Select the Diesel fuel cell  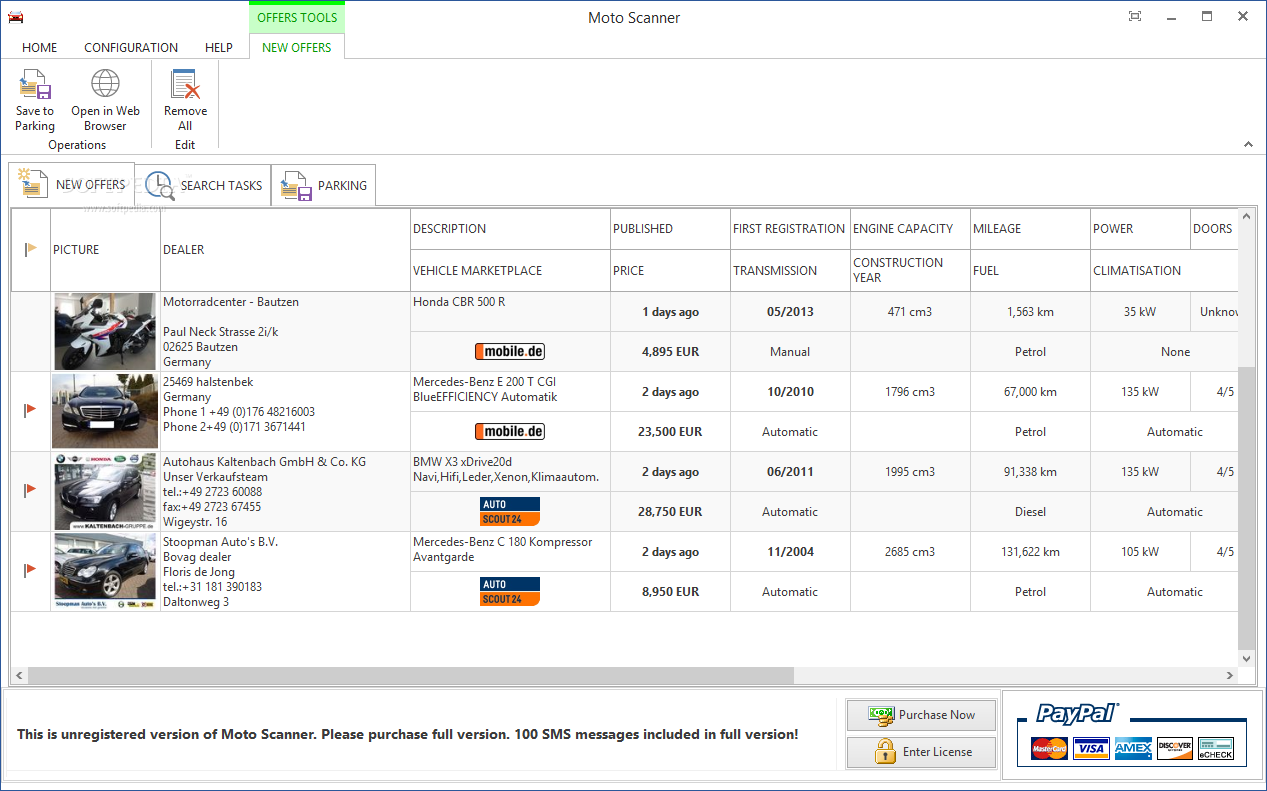coord(1030,512)
